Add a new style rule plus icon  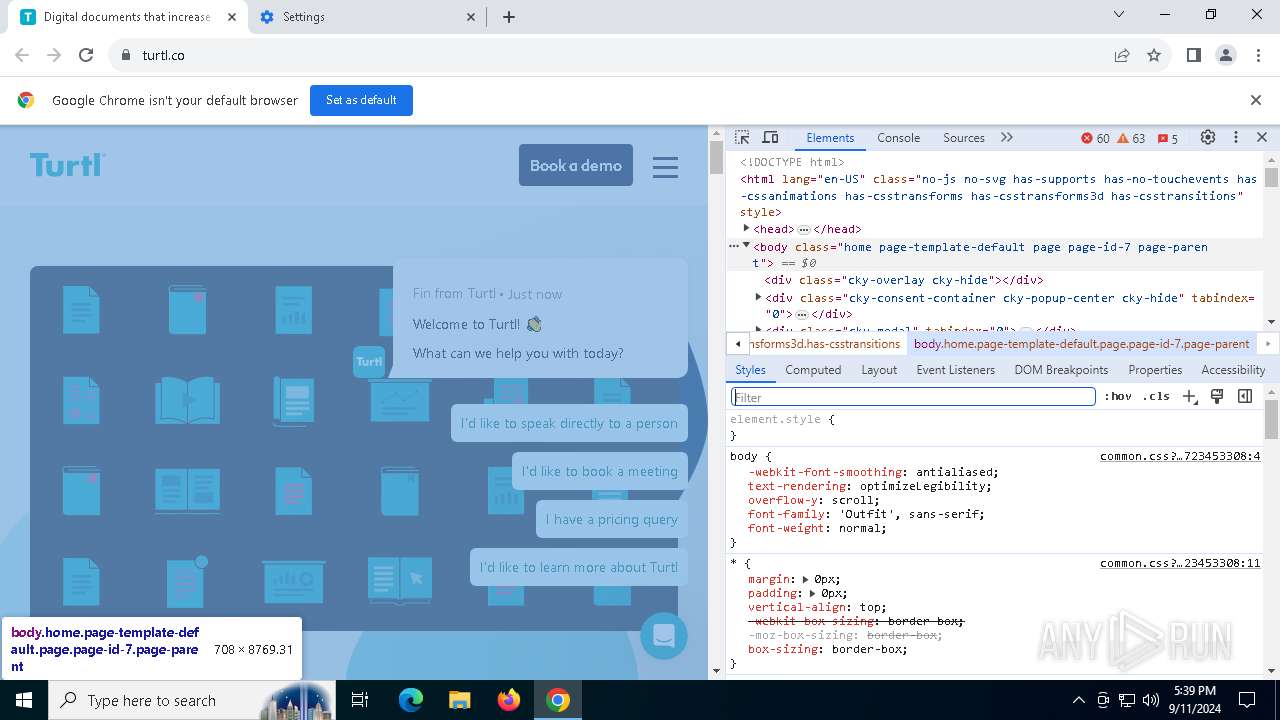click(1189, 397)
